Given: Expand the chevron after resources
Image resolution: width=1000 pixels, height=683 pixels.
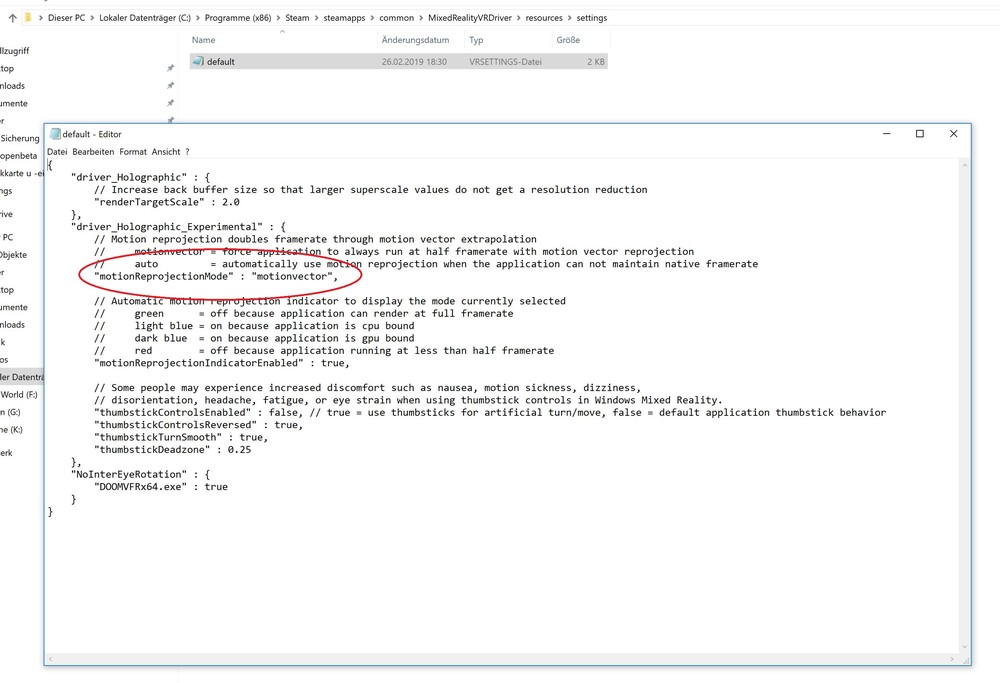Looking at the screenshot, I should (x=570, y=18).
